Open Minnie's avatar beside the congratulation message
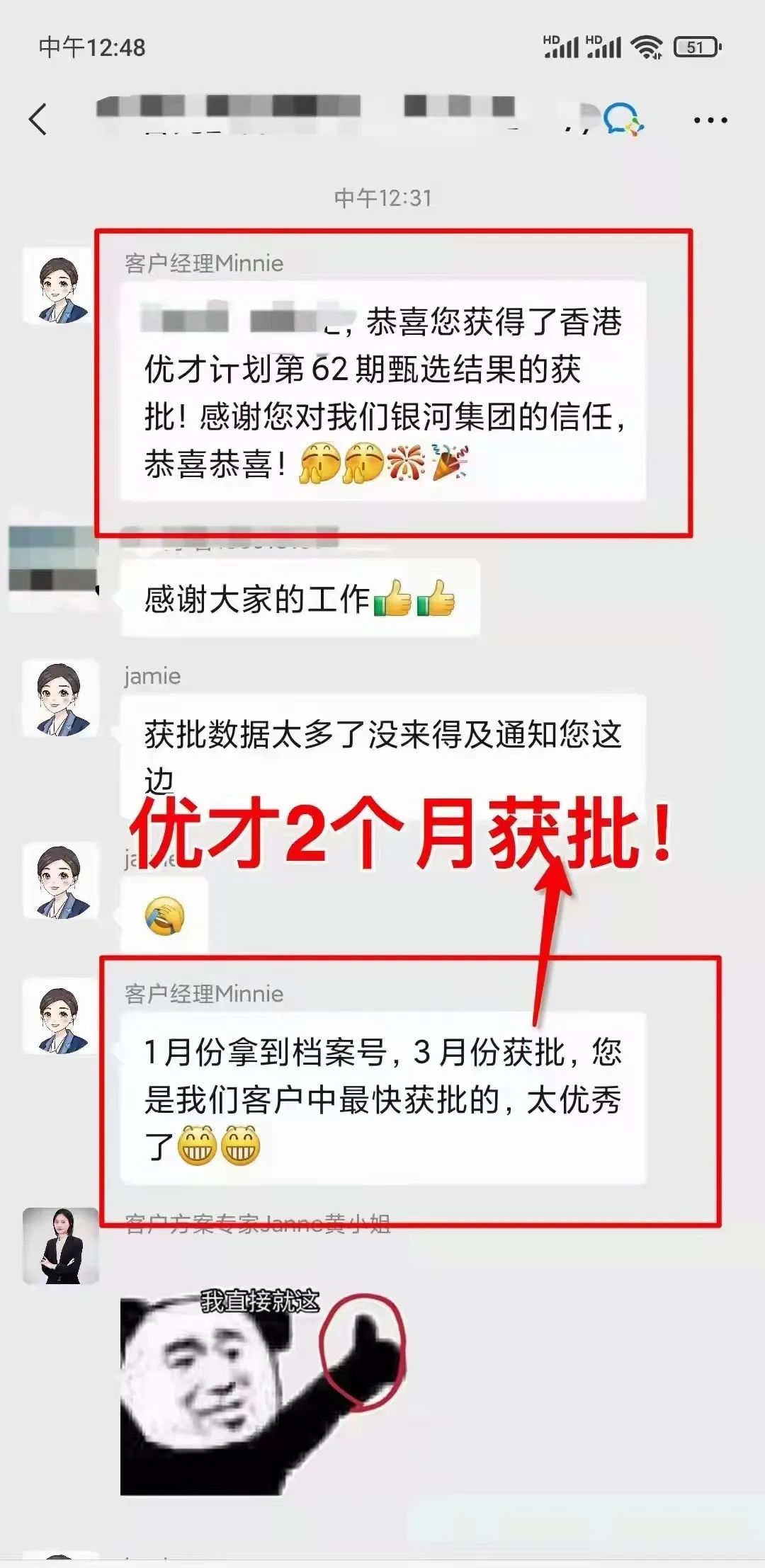 [60, 287]
